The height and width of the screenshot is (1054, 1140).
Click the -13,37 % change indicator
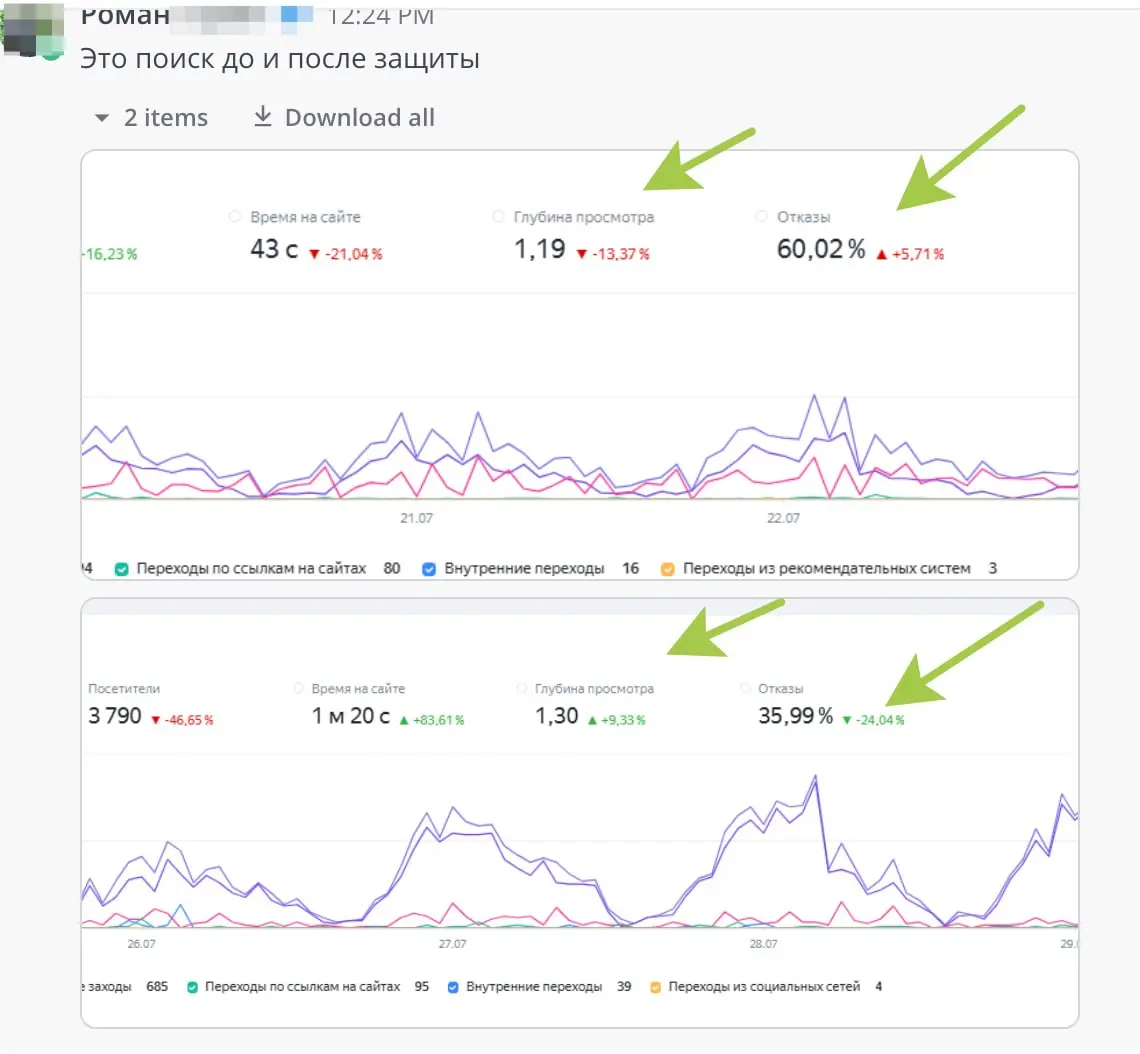pyautogui.click(x=613, y=254)
